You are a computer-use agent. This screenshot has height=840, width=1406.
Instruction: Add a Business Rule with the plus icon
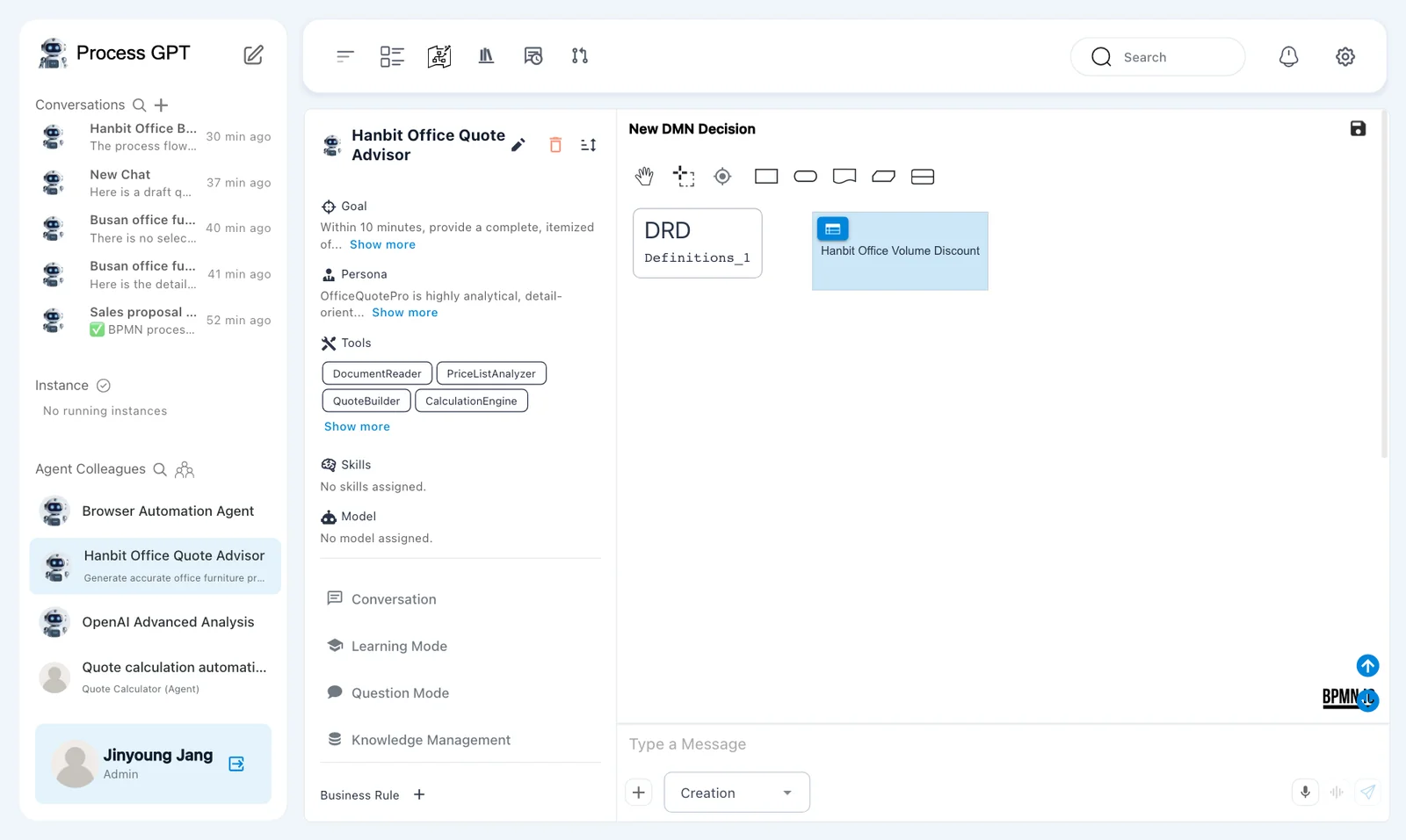click(x=419, y=794)
